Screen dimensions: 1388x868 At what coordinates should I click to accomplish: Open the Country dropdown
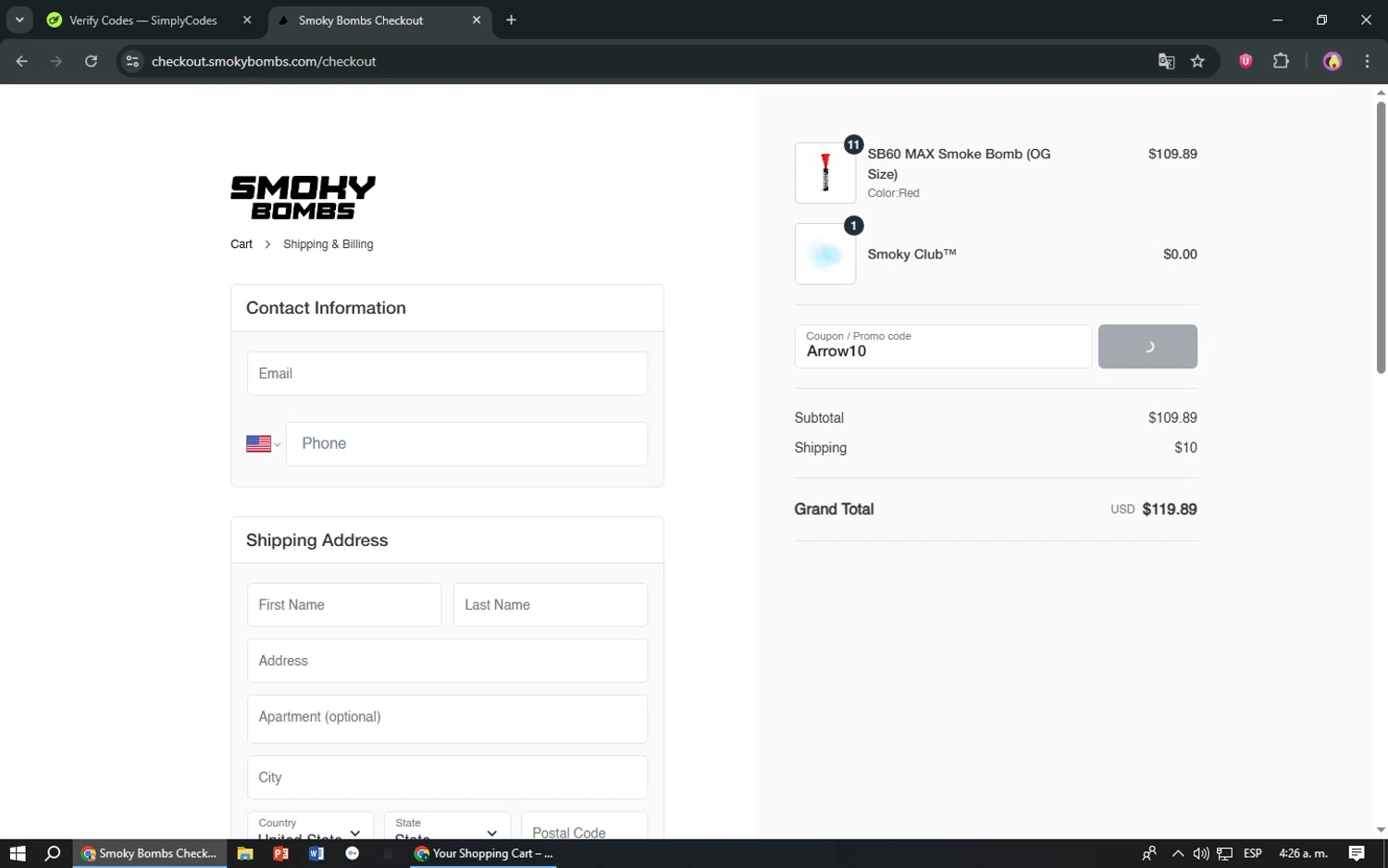[310, 826]
